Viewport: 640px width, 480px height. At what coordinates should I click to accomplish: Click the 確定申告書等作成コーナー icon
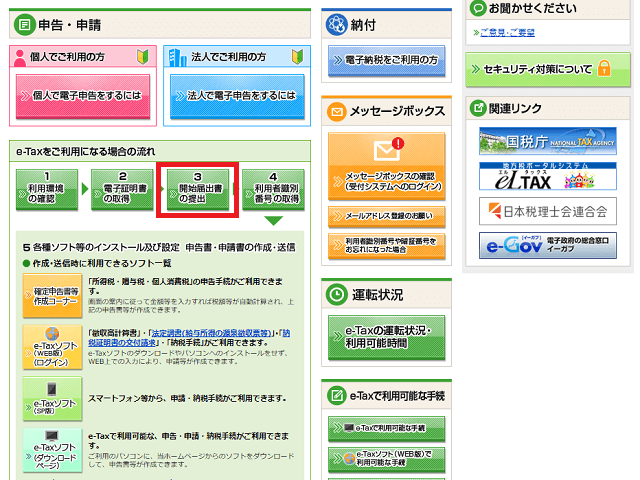[50, 295]
